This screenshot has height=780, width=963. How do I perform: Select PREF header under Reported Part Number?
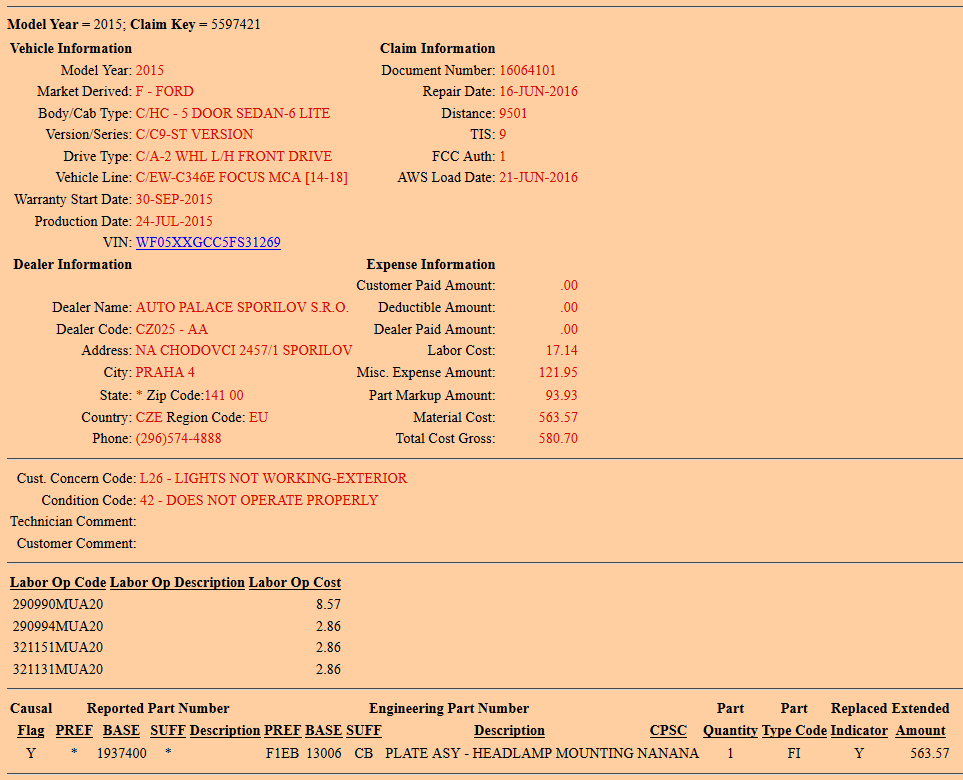[74, 730]
